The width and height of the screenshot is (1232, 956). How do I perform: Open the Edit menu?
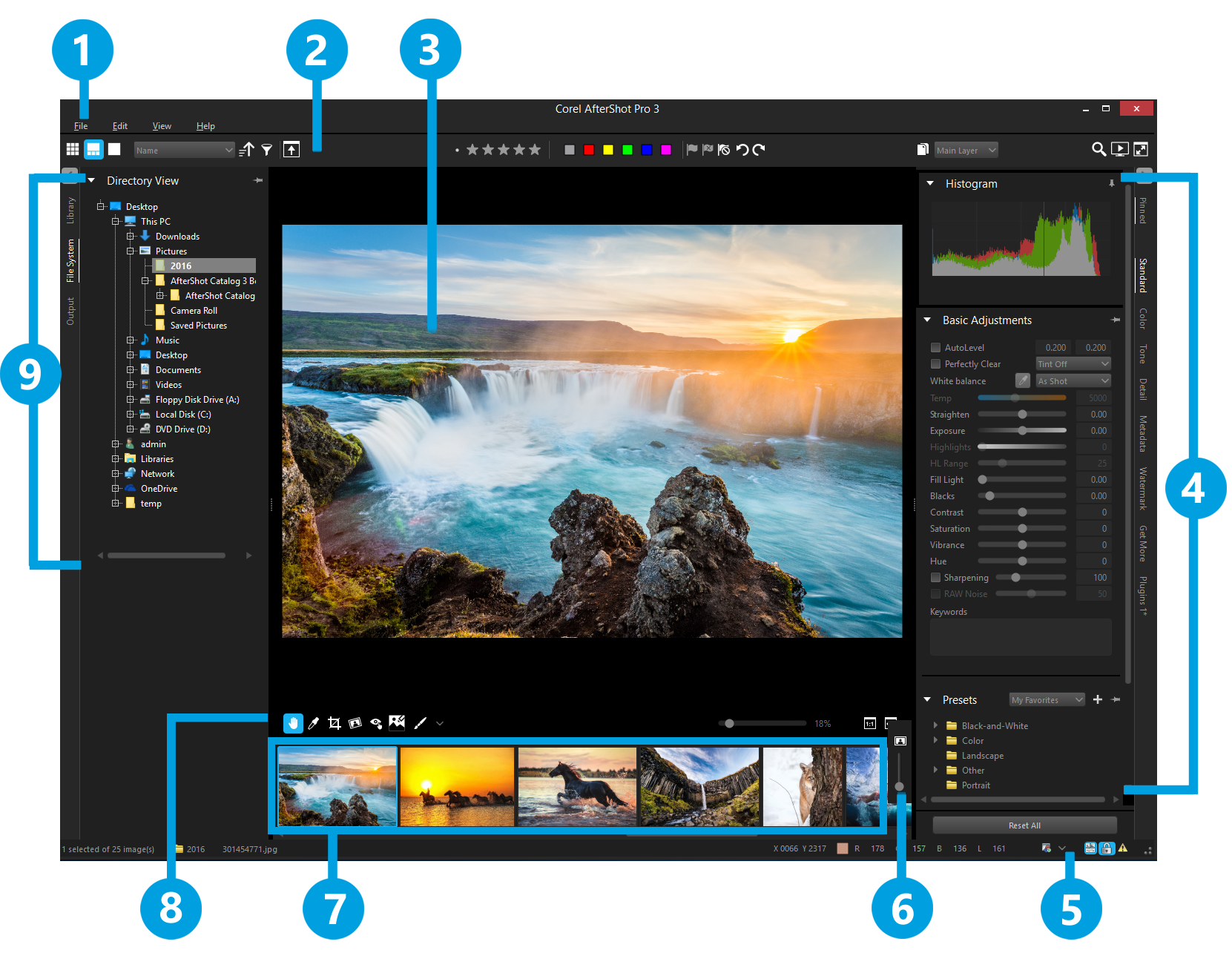120,126
